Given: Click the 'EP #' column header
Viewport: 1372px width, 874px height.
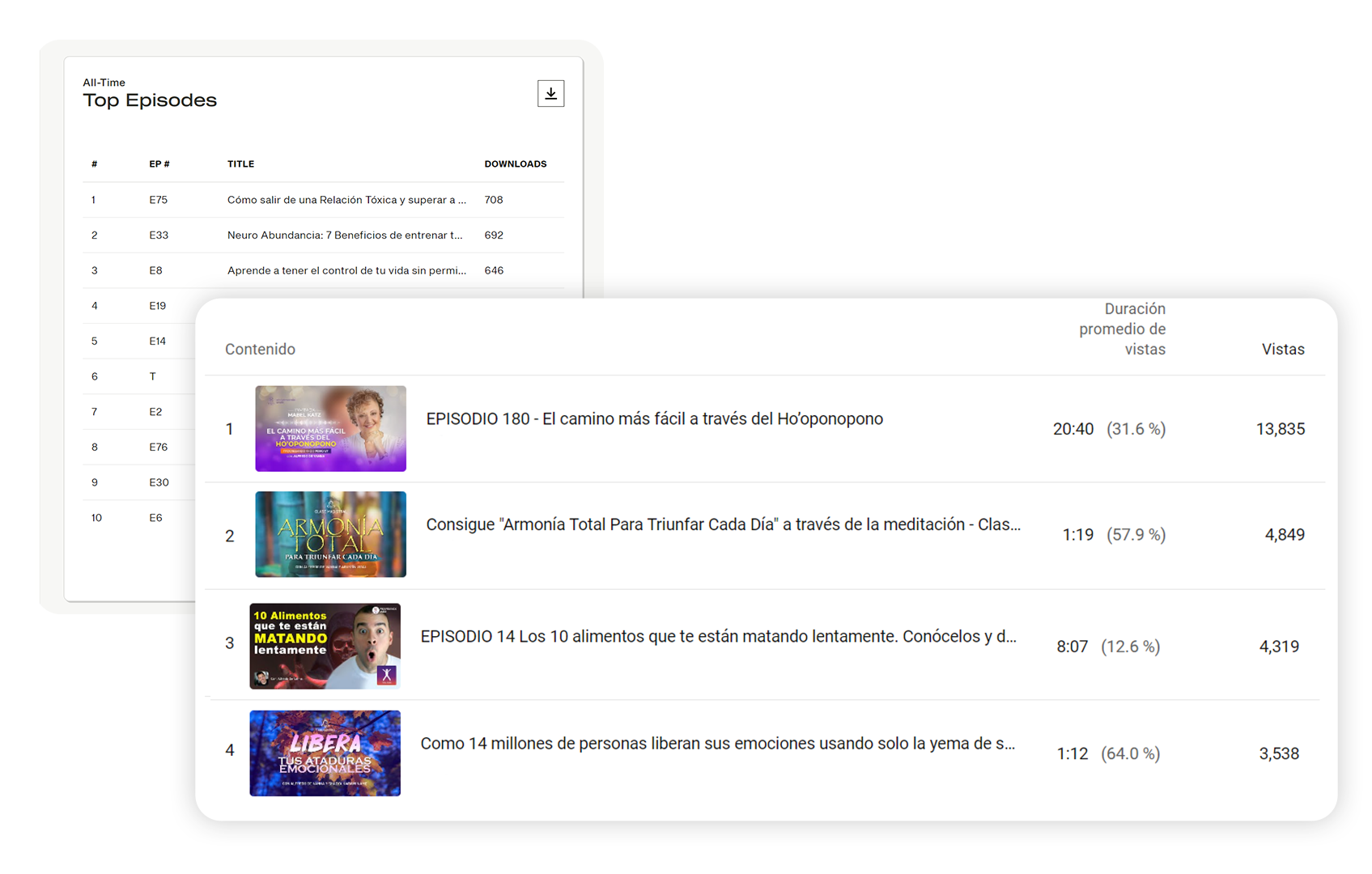Looking at the screenshot, I should pos(159,164).
